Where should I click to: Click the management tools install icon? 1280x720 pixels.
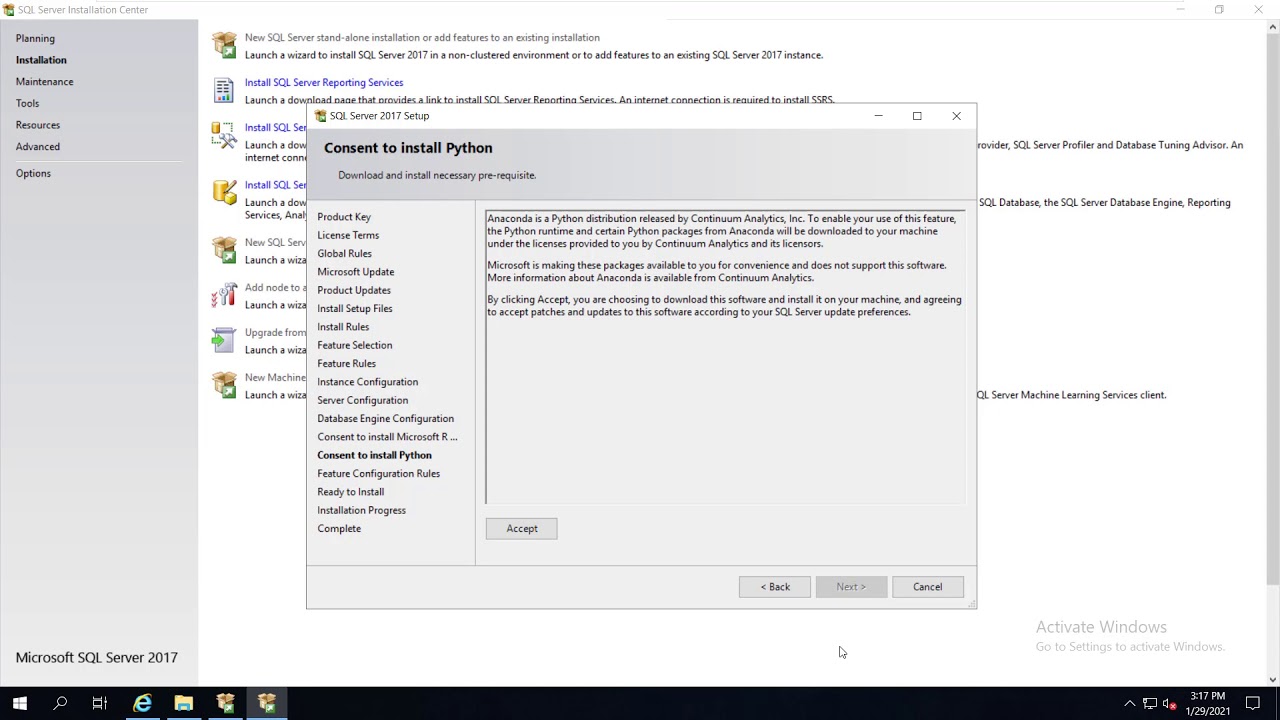224,135
